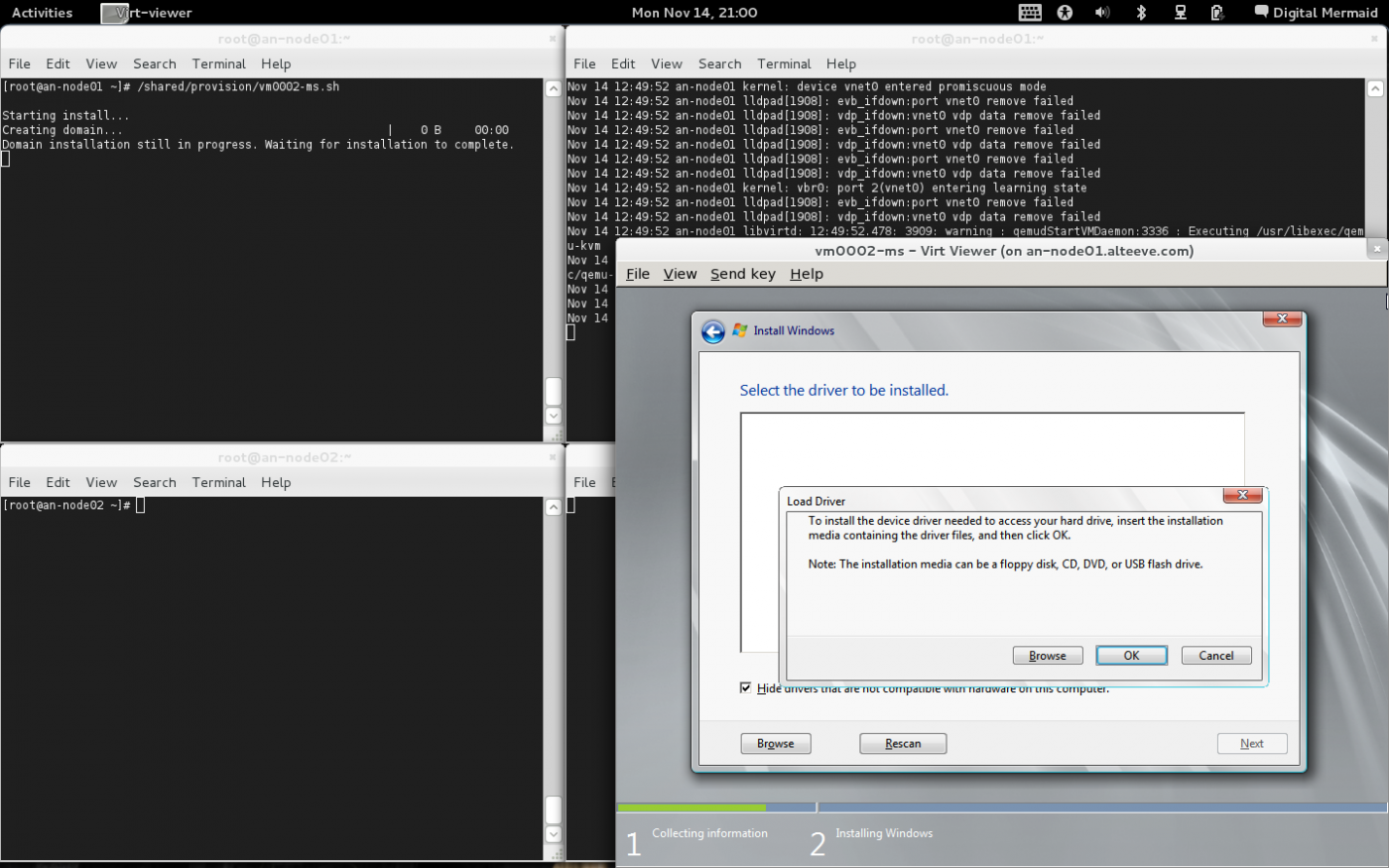This screenshot has height=868, width=1389.
Task: Click Browse in the Load Driver dialog
Action: click(1047, 656)
